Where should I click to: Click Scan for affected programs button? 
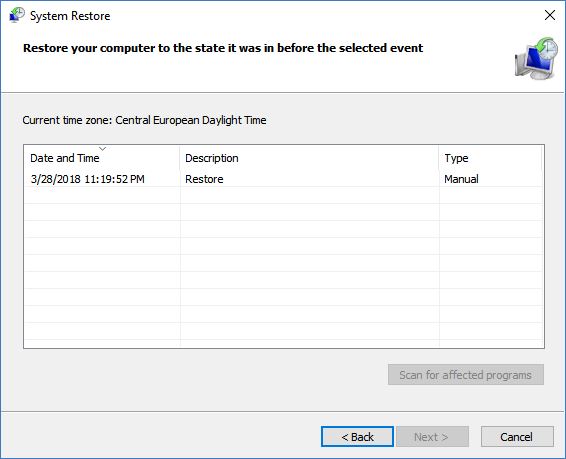[x=466, y=375]
